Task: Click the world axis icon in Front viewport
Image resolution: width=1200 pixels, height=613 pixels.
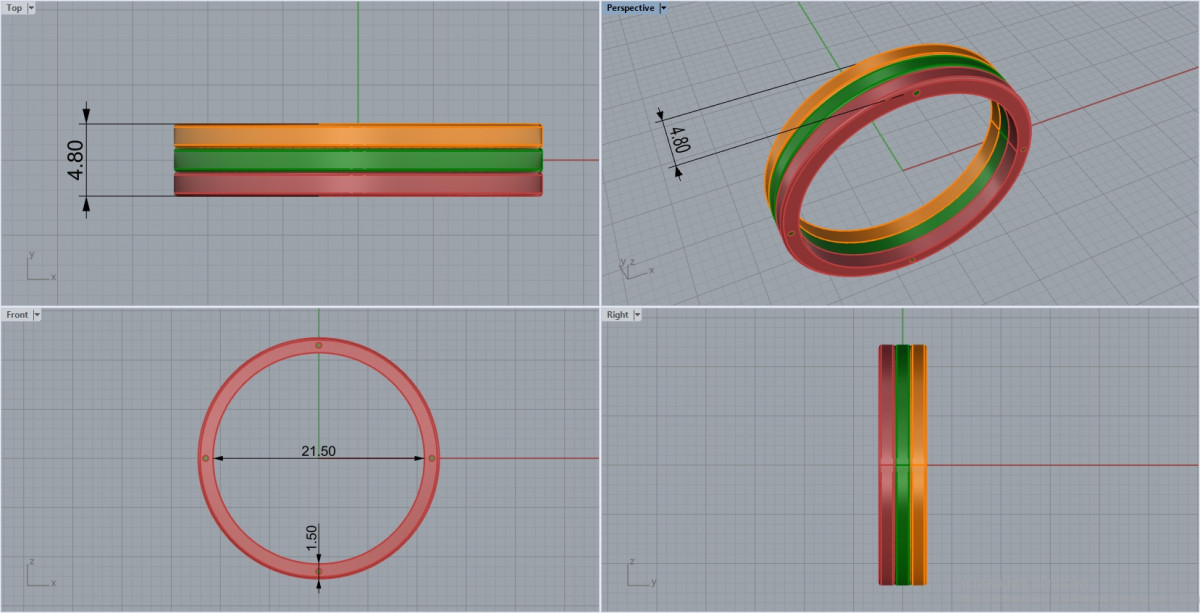Action: (x=40, y=574)
